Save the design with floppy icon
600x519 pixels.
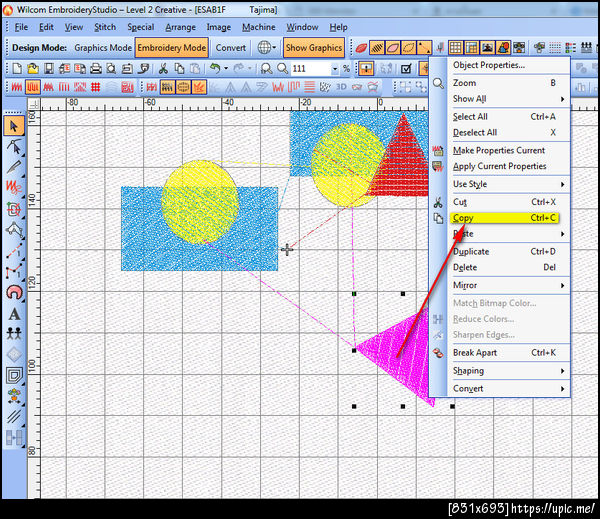49,69
